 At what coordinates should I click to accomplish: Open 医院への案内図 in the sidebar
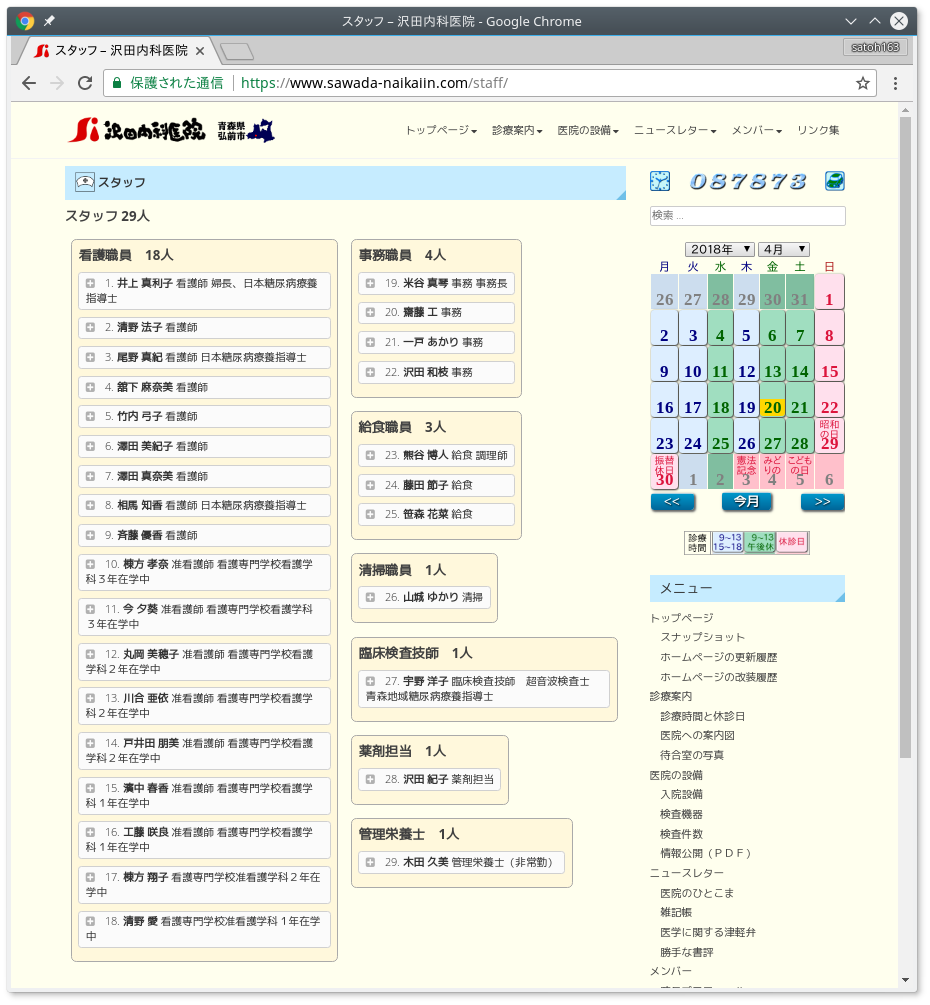click(x=697, y=736)
